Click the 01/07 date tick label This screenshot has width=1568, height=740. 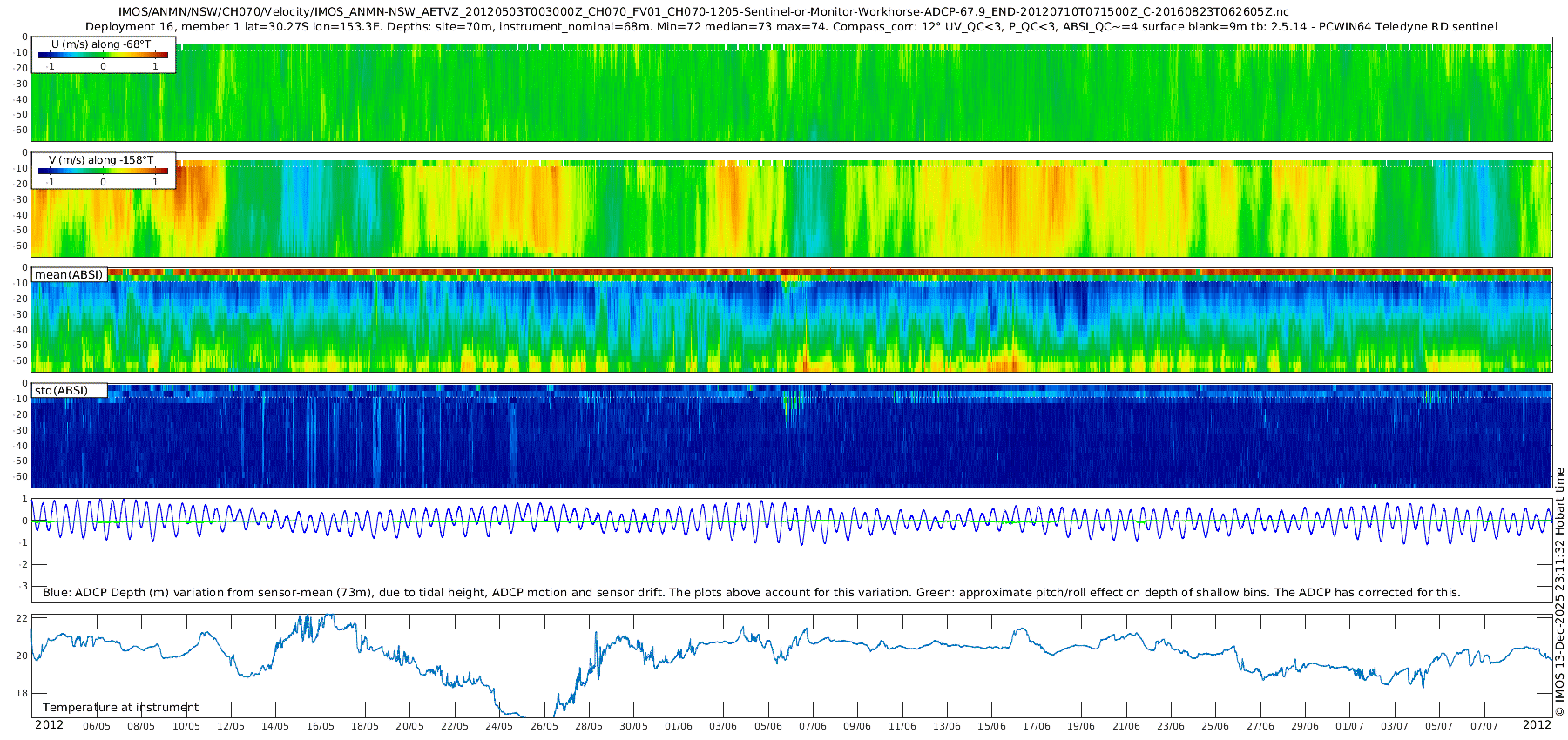[1349, 726]
